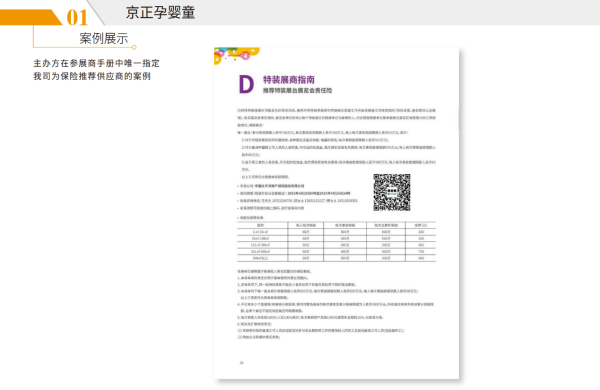600x390 pixels.
Task: Click the insurance rate table in document
Action: [336, 242]
